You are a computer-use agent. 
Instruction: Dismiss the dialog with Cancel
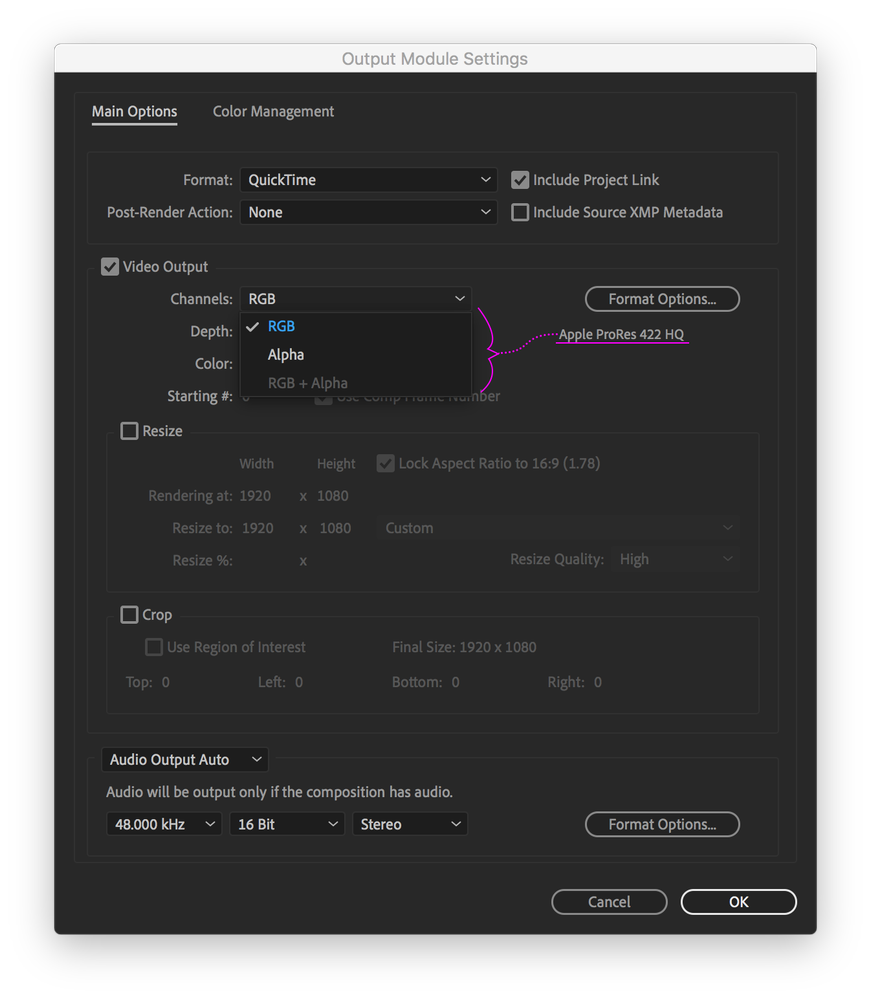(x=609, y=901)
